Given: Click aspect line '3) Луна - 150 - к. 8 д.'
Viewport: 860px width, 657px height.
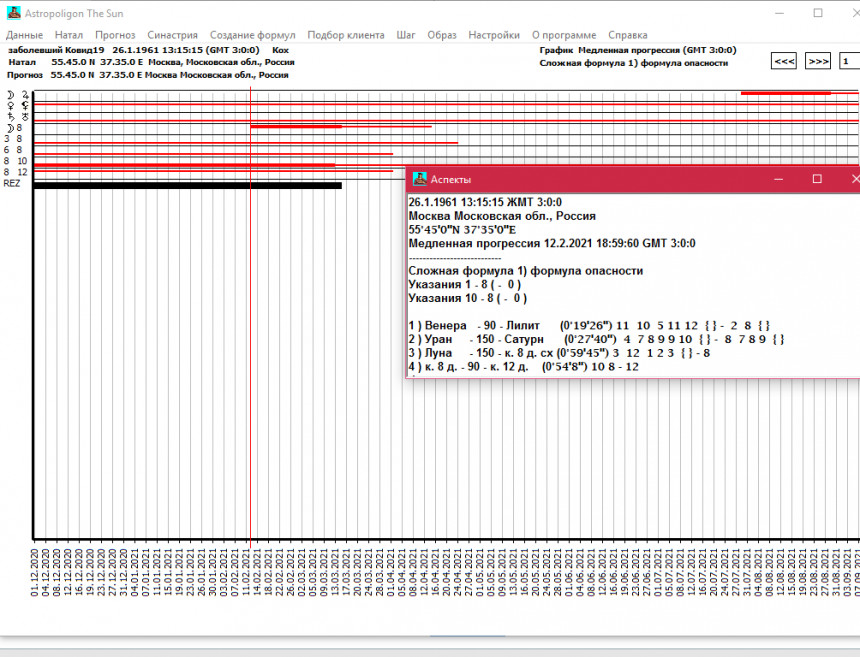Looking at the screenshot, I should pos(559,353).
